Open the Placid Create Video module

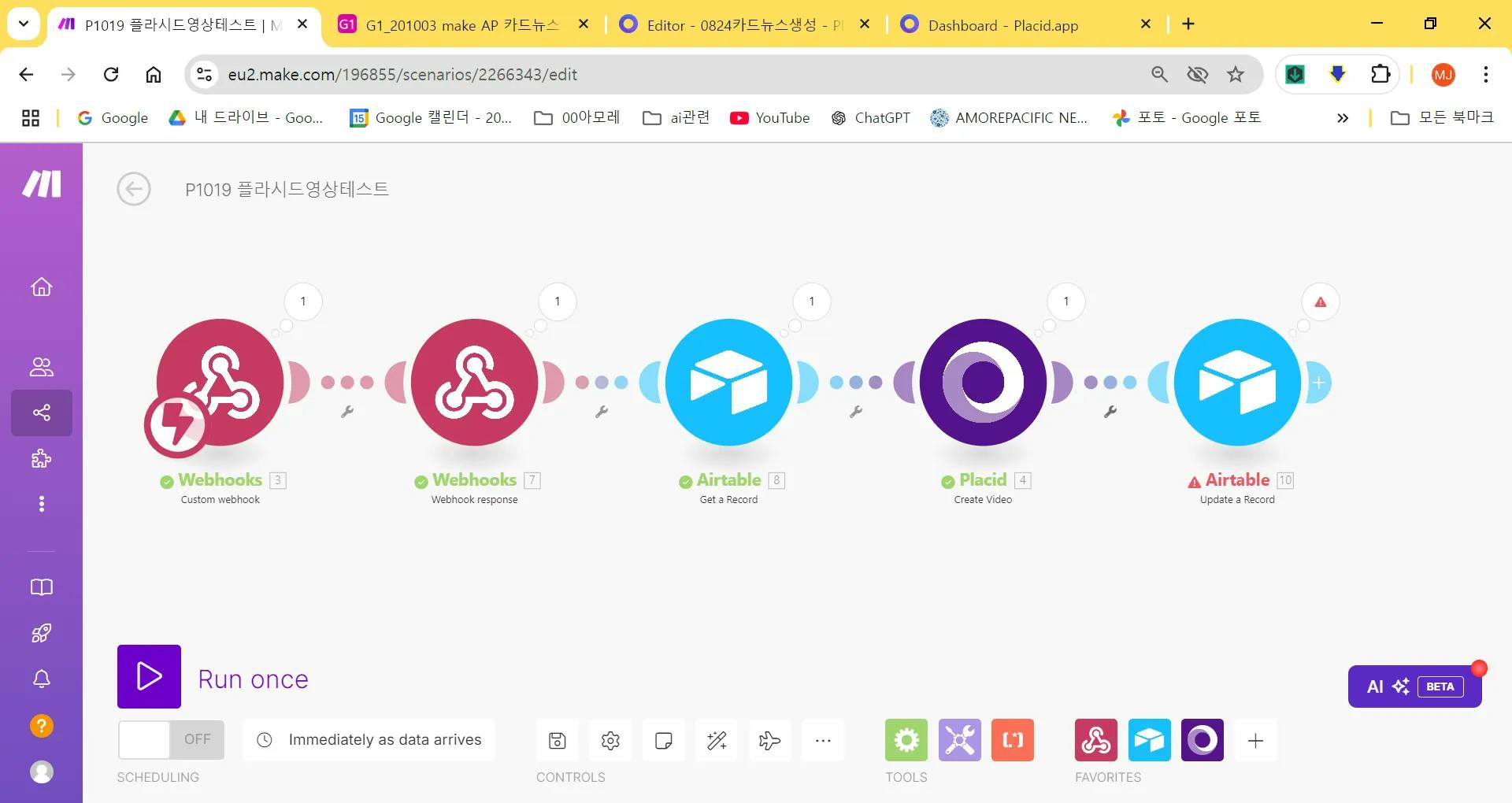click(x=984, y=383)
